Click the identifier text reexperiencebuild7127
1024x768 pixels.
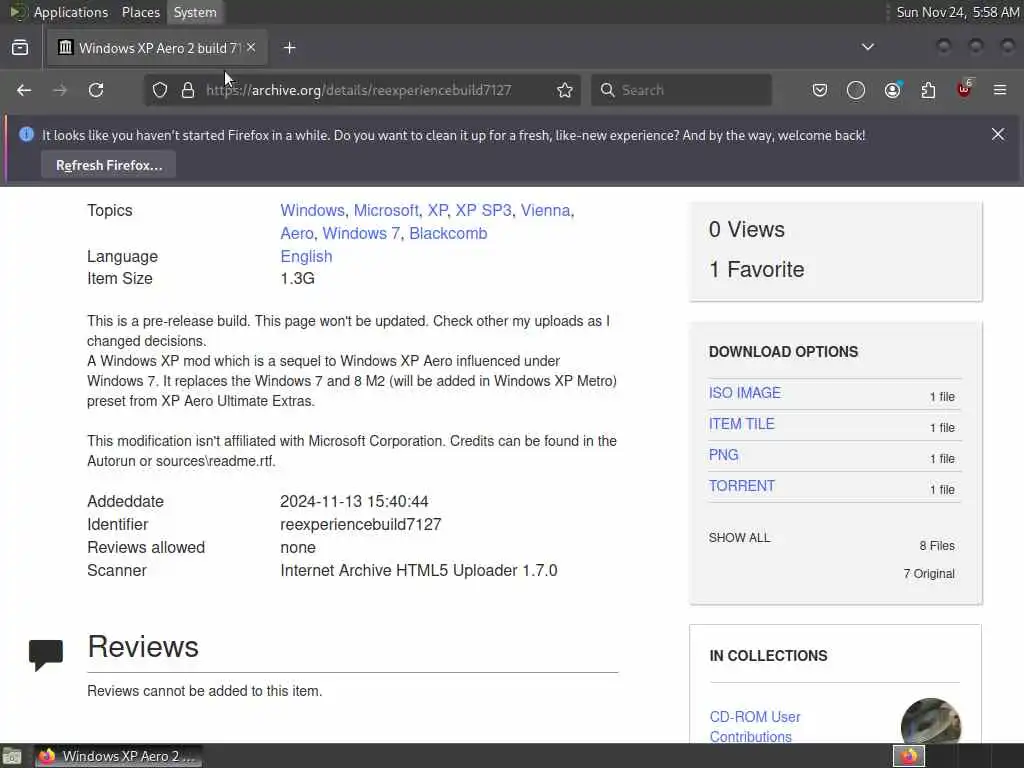tap(360, 524)
